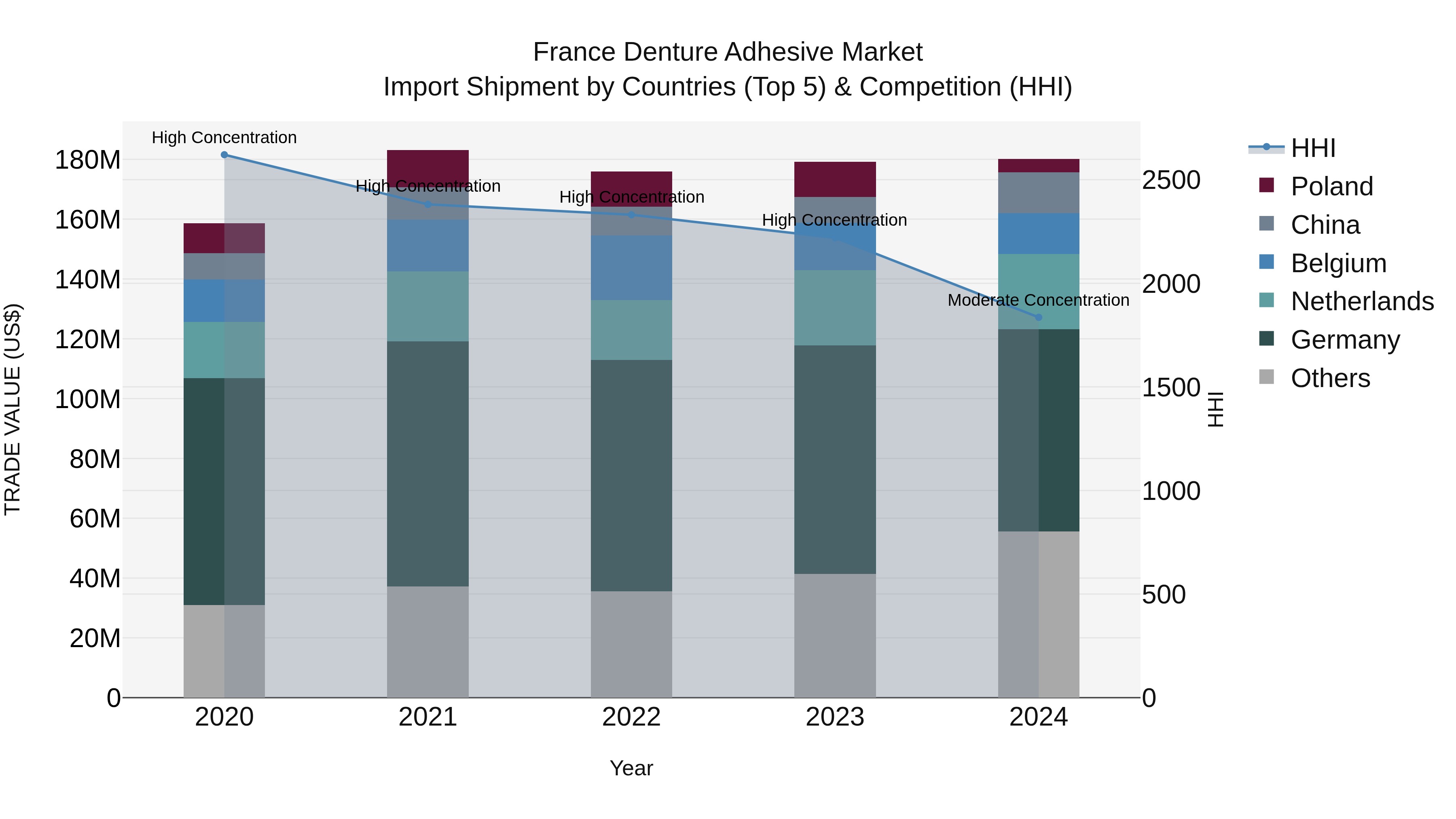The height and width of the screenshot is (819, 1456).
Task: Click the 'France Denture Adhesive Market' title
Action: point(728,52)
